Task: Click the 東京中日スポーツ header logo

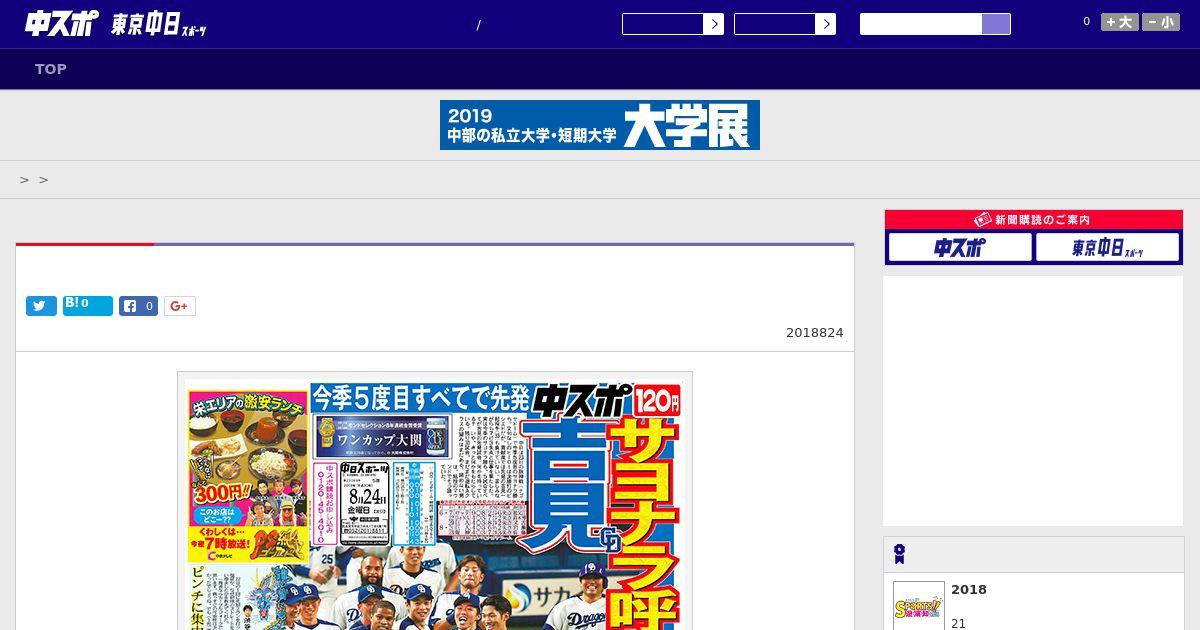Action: (x=159, y=25)
